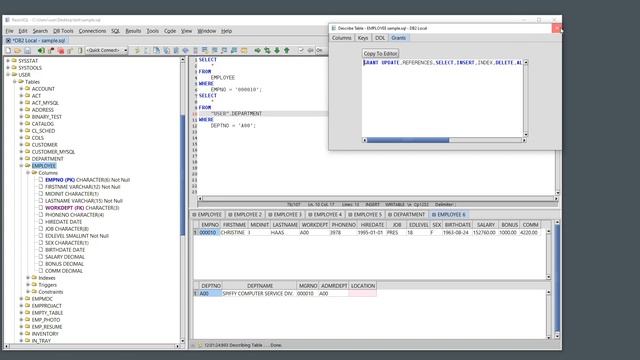The width and height of the screenshot is (640, 360).
Task: Click the Save disk toolbar icon
Action: 27,51
